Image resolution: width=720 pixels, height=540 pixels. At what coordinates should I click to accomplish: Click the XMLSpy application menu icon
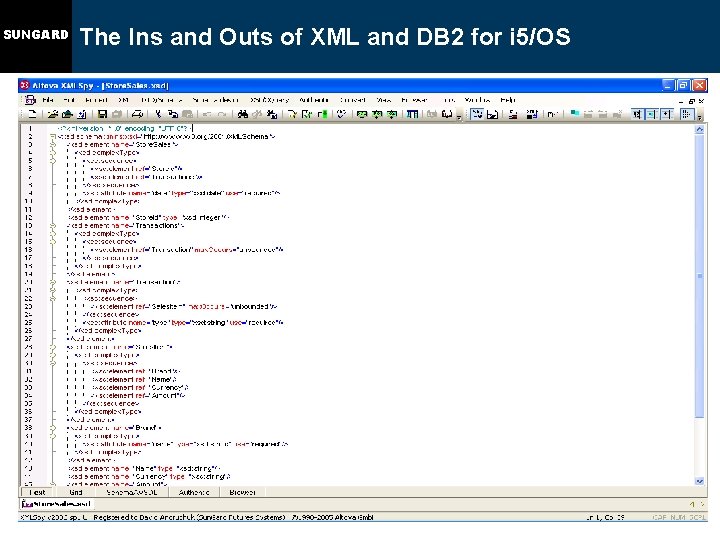30,100
